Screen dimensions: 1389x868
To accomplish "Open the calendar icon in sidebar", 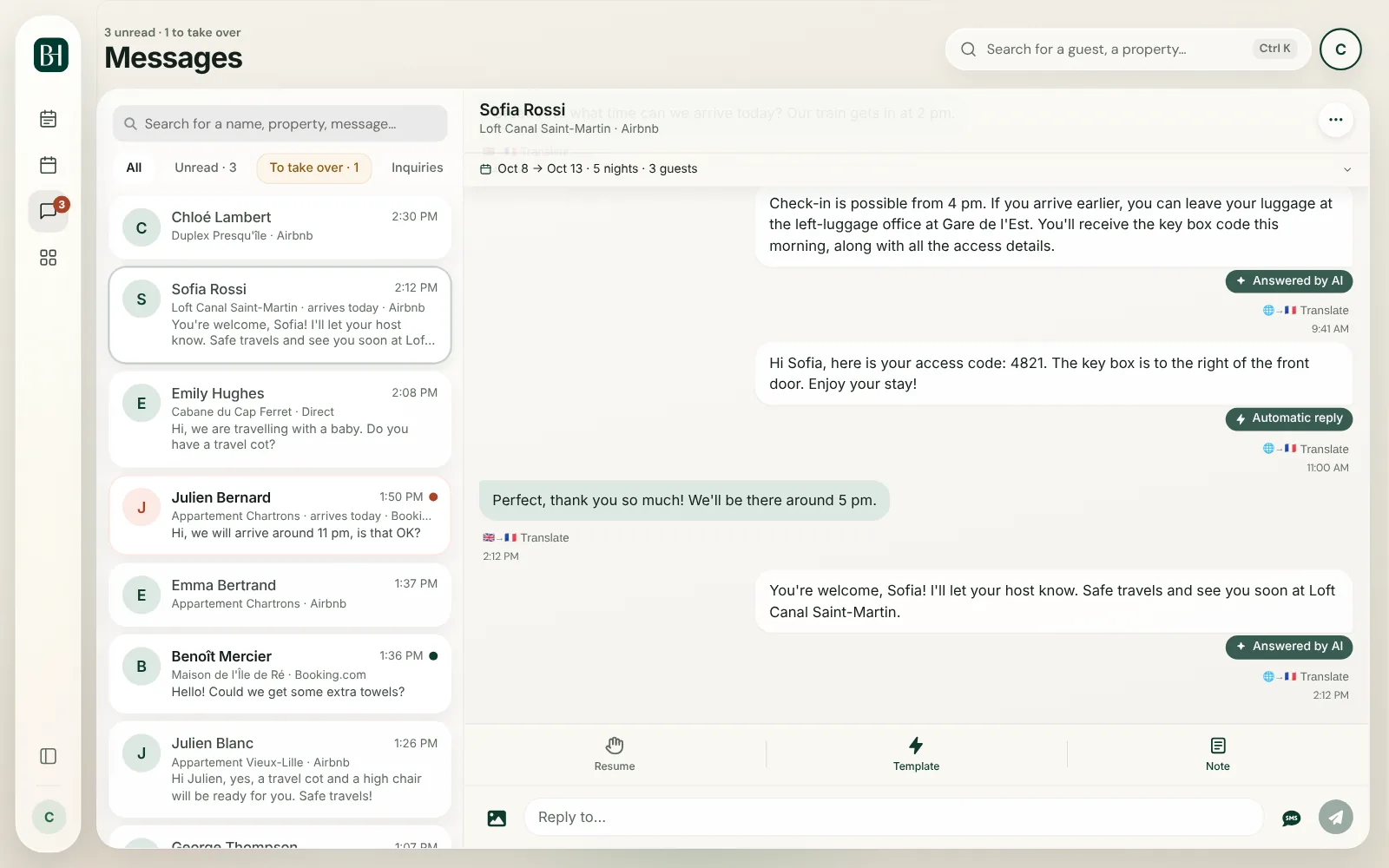I will pyautogui.click(x=49, y=165).
